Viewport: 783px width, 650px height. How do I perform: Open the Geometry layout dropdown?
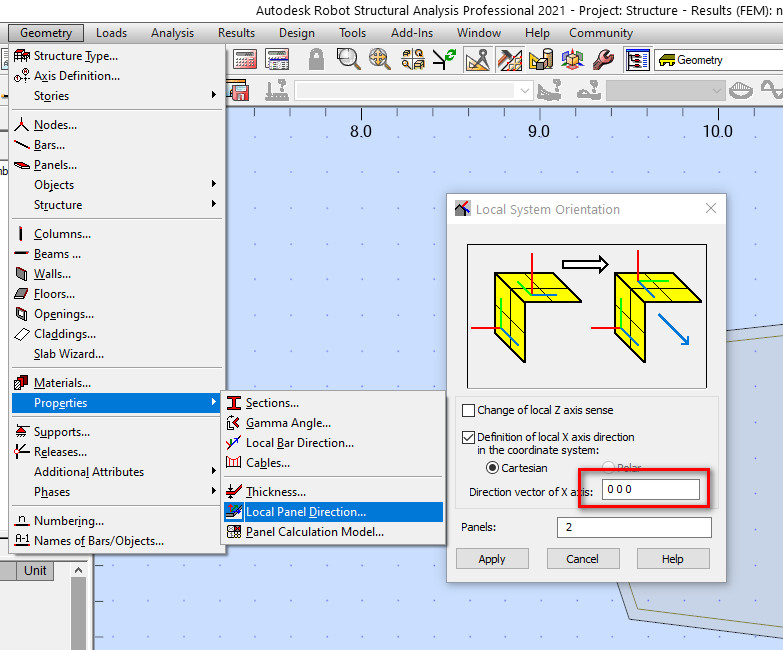(719, 60)
